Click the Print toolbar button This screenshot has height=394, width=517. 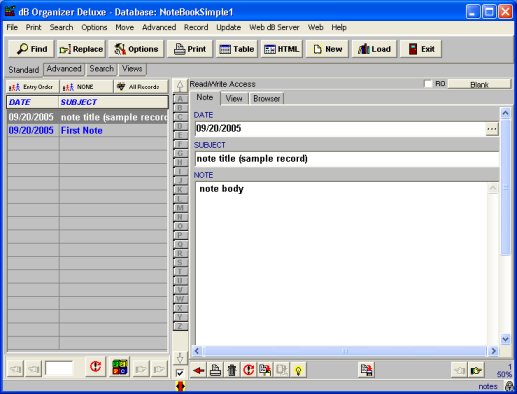click(190, 49)
